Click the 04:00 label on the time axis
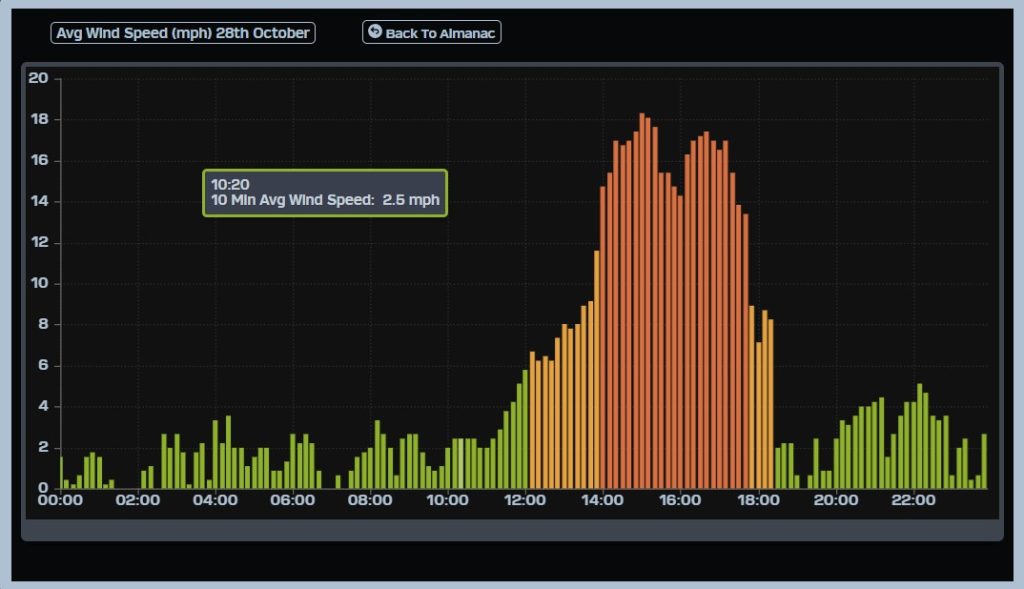Viewport: 1024px width, 589px height. pos(215,500)
